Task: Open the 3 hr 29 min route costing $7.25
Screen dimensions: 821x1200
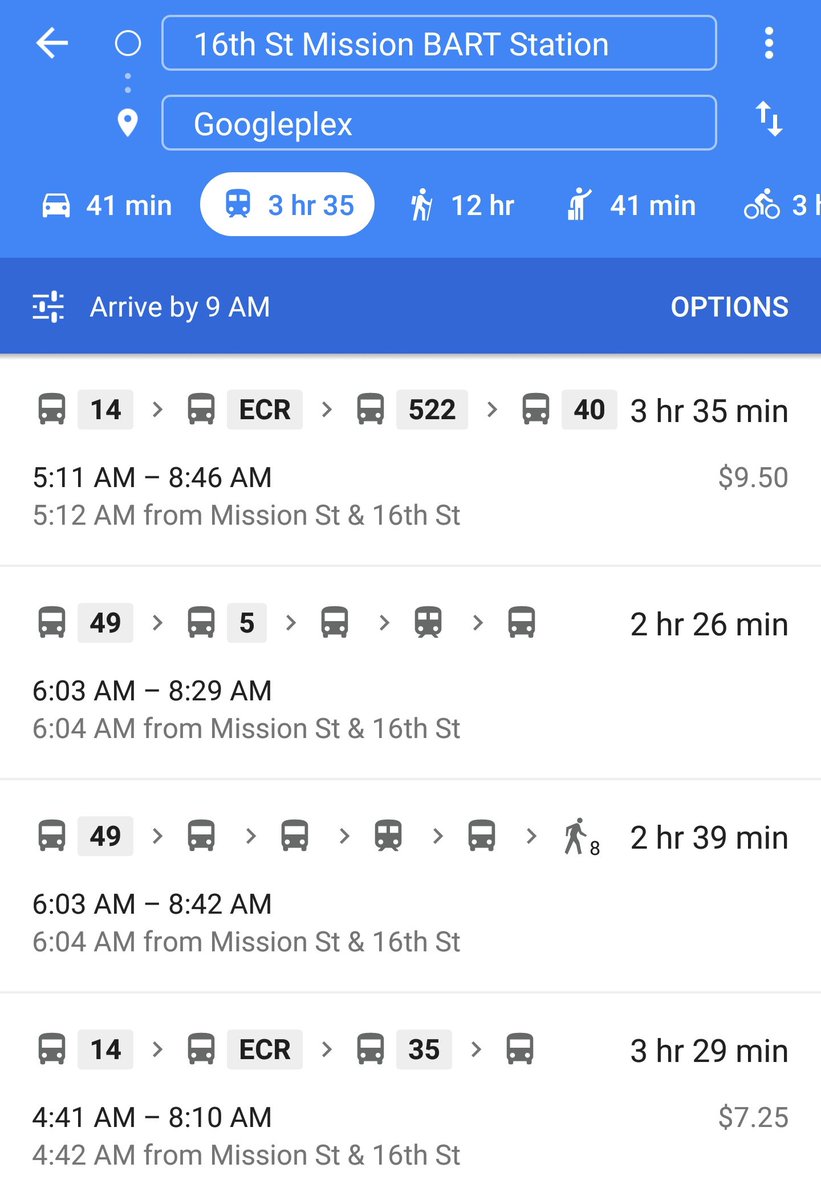Action: (x=410, y=1097)
